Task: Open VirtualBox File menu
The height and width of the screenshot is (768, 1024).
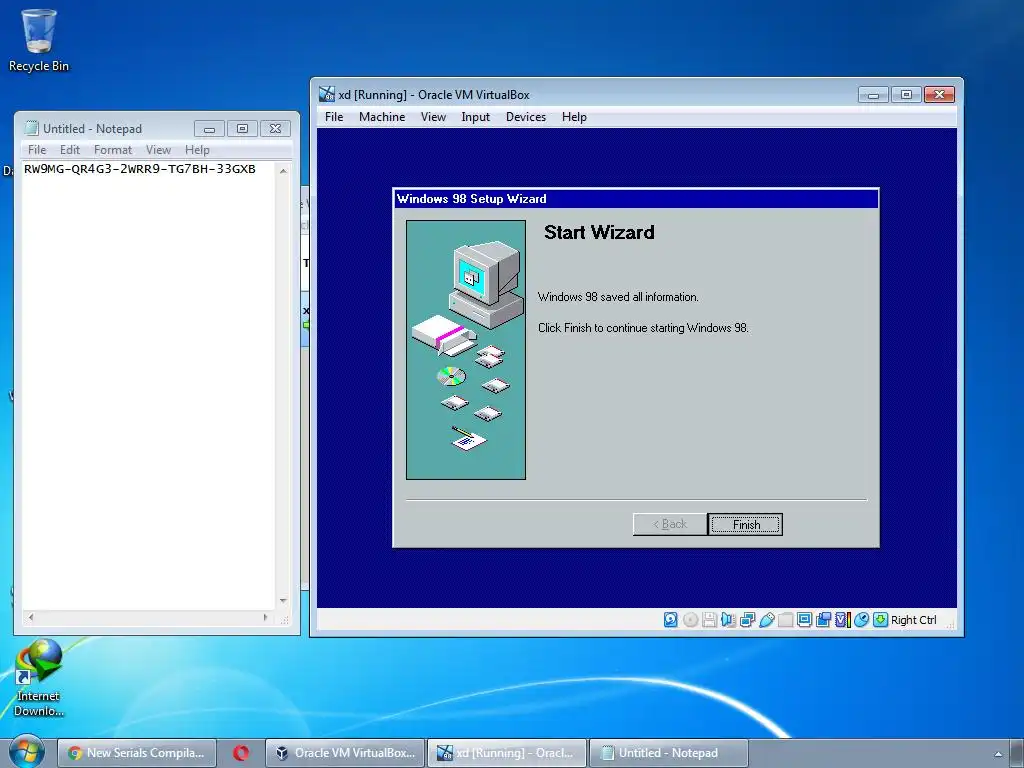Action: click(x=334, y=117)
